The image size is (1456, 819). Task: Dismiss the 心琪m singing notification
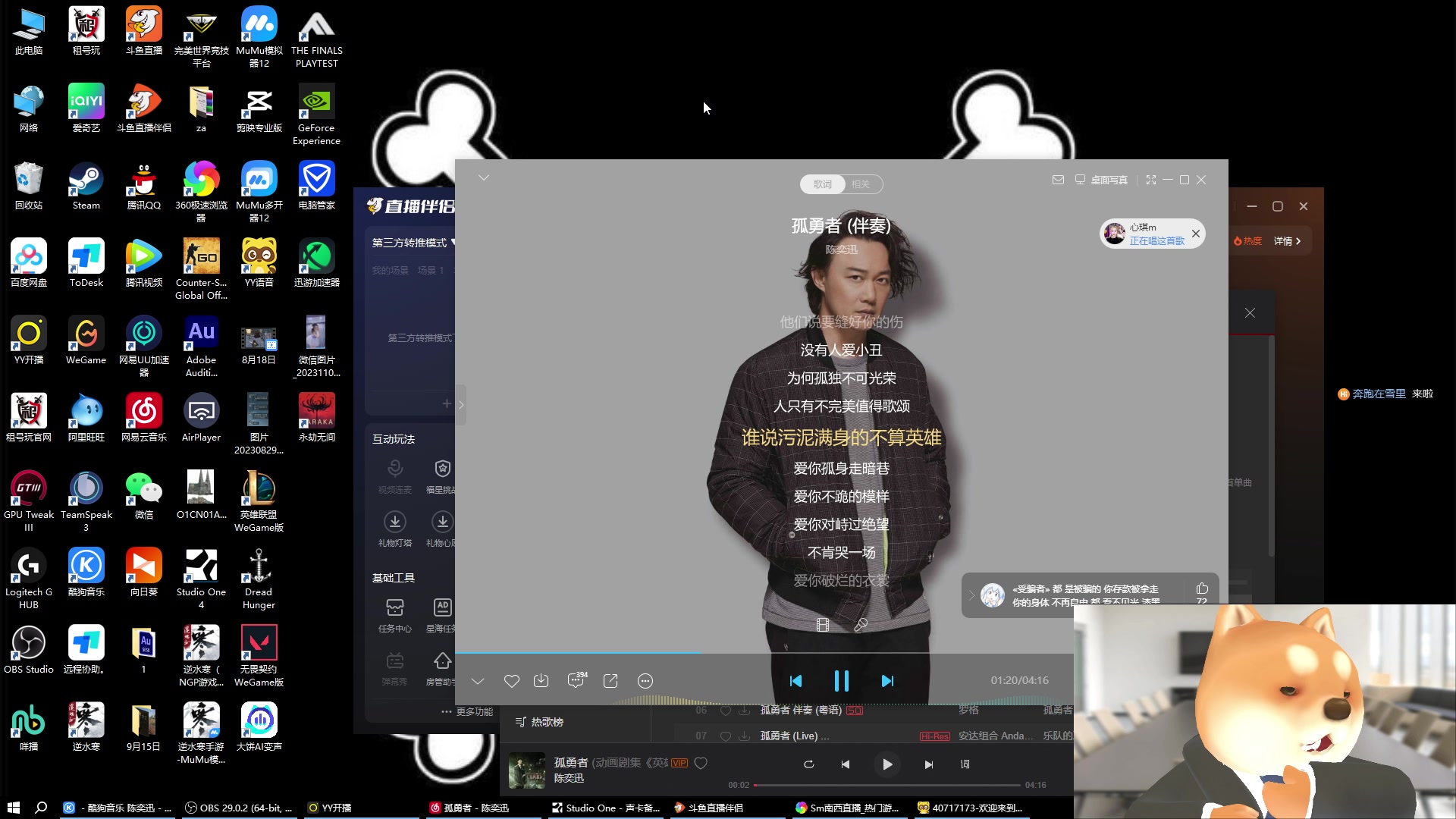(x=1196, y=234)
